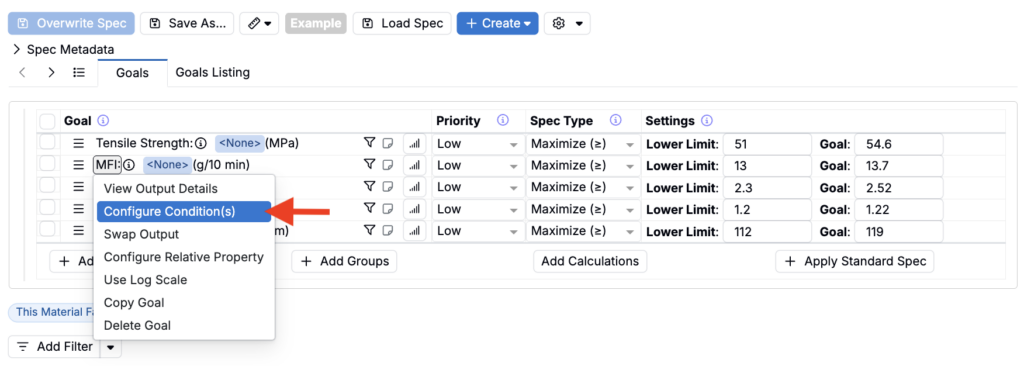Choose Configure Condition(s) menu entry
Viewport: 1024px width, 366px height.
[x=184, y=212]
